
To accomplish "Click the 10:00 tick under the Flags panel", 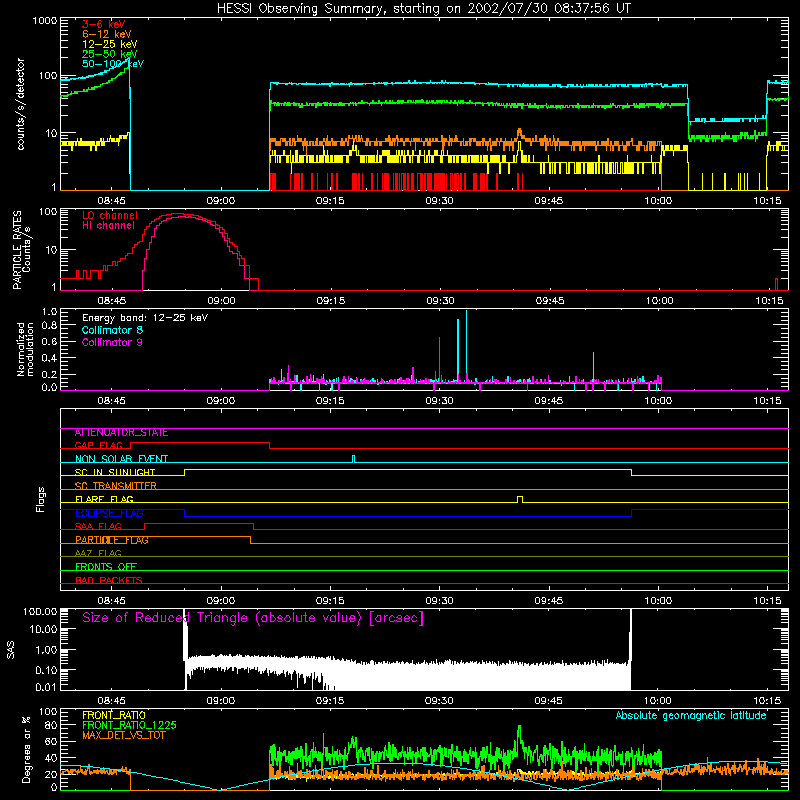I will [x=658, y=601].
